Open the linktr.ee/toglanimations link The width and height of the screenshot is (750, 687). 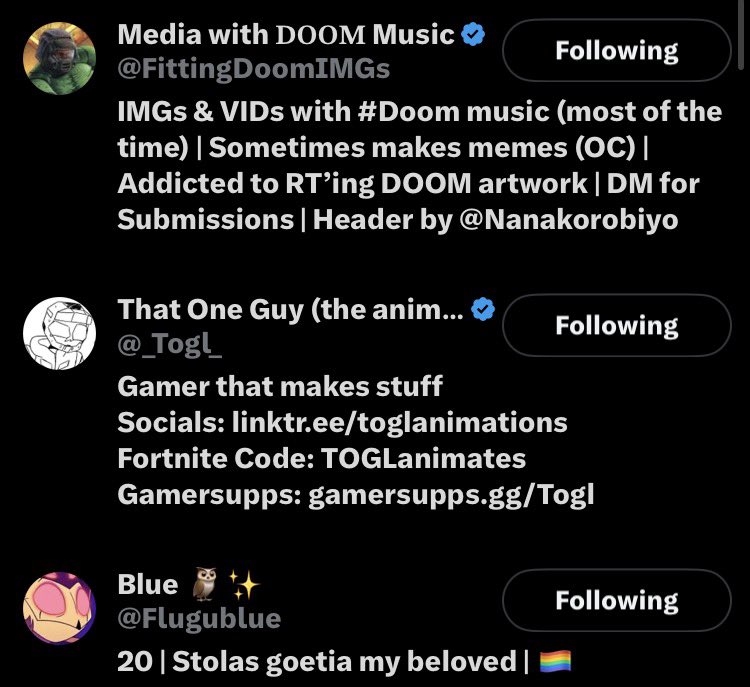point(399,422)
